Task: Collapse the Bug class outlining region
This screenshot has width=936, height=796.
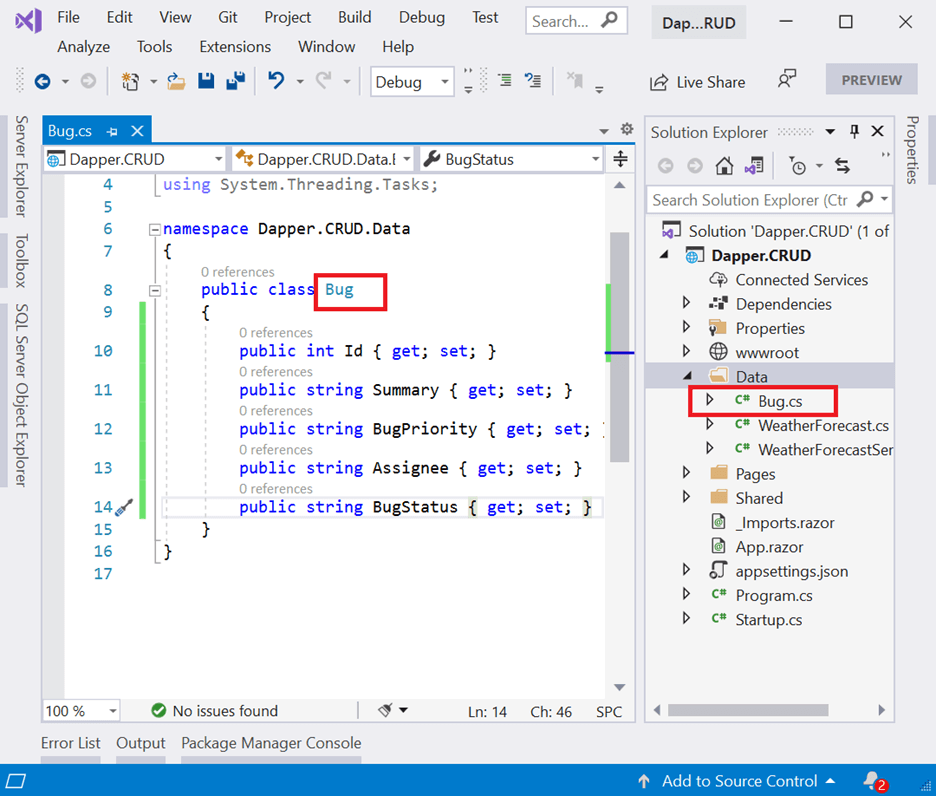Action: click(155, 290)
